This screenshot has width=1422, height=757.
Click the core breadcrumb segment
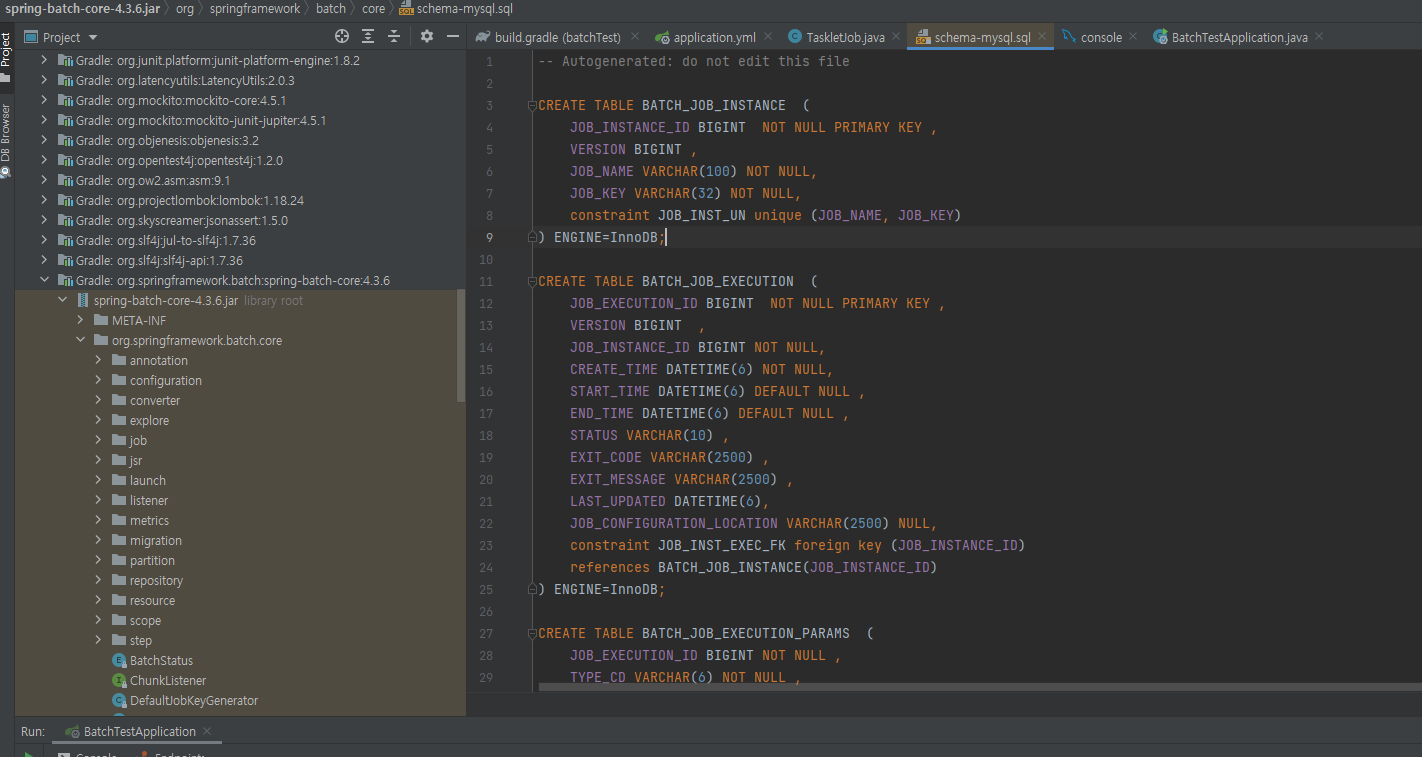373,8
